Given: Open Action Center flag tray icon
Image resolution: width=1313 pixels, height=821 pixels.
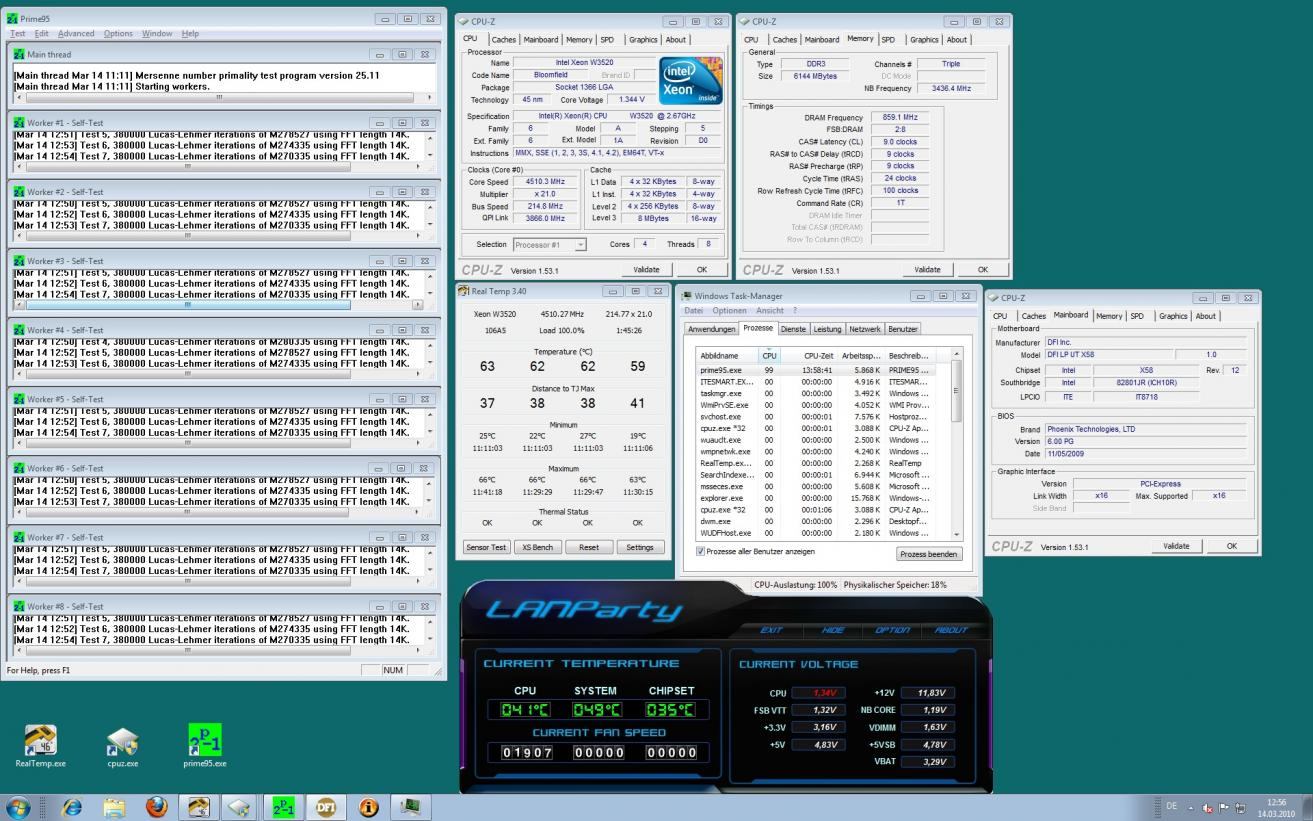Looking at the screenshot, I should click(x=1224, y=808).
